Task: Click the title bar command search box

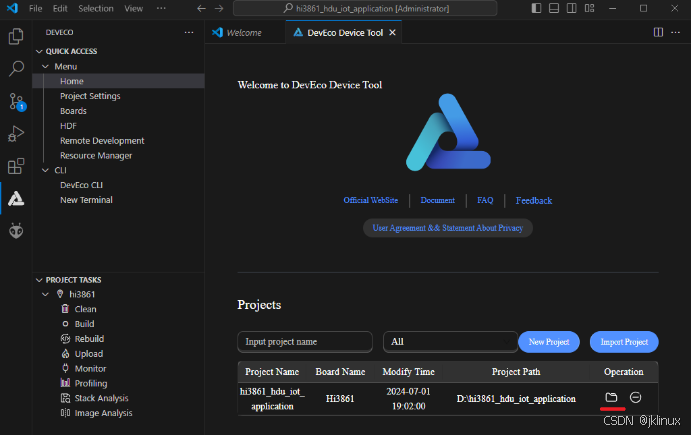Action: click(x=365, y=8)
